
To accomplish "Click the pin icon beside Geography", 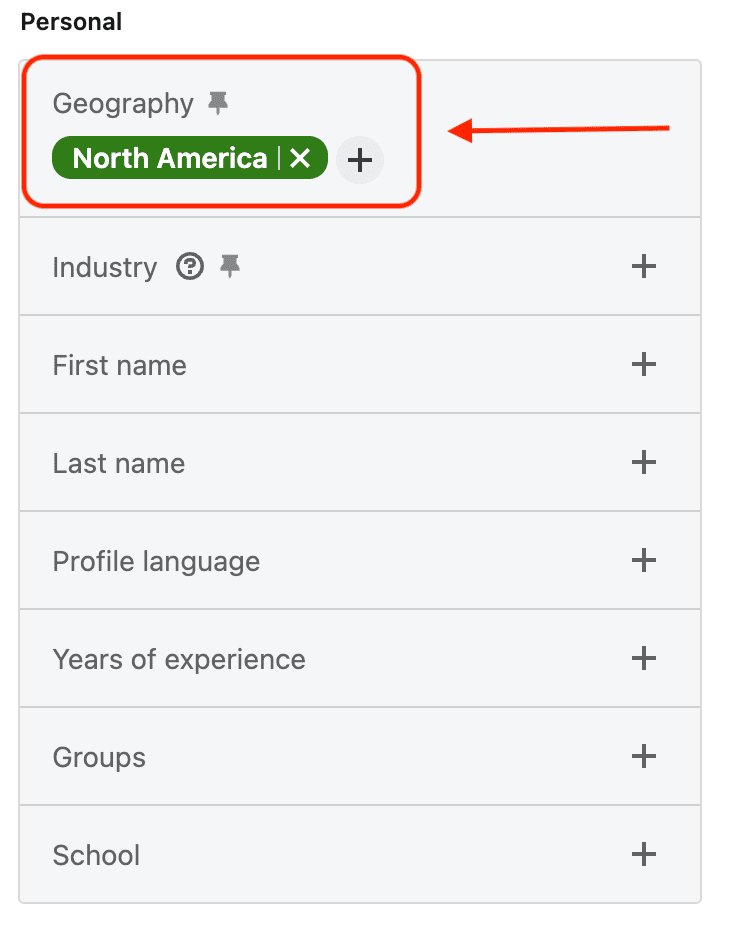I will click(x=218, y=103).
